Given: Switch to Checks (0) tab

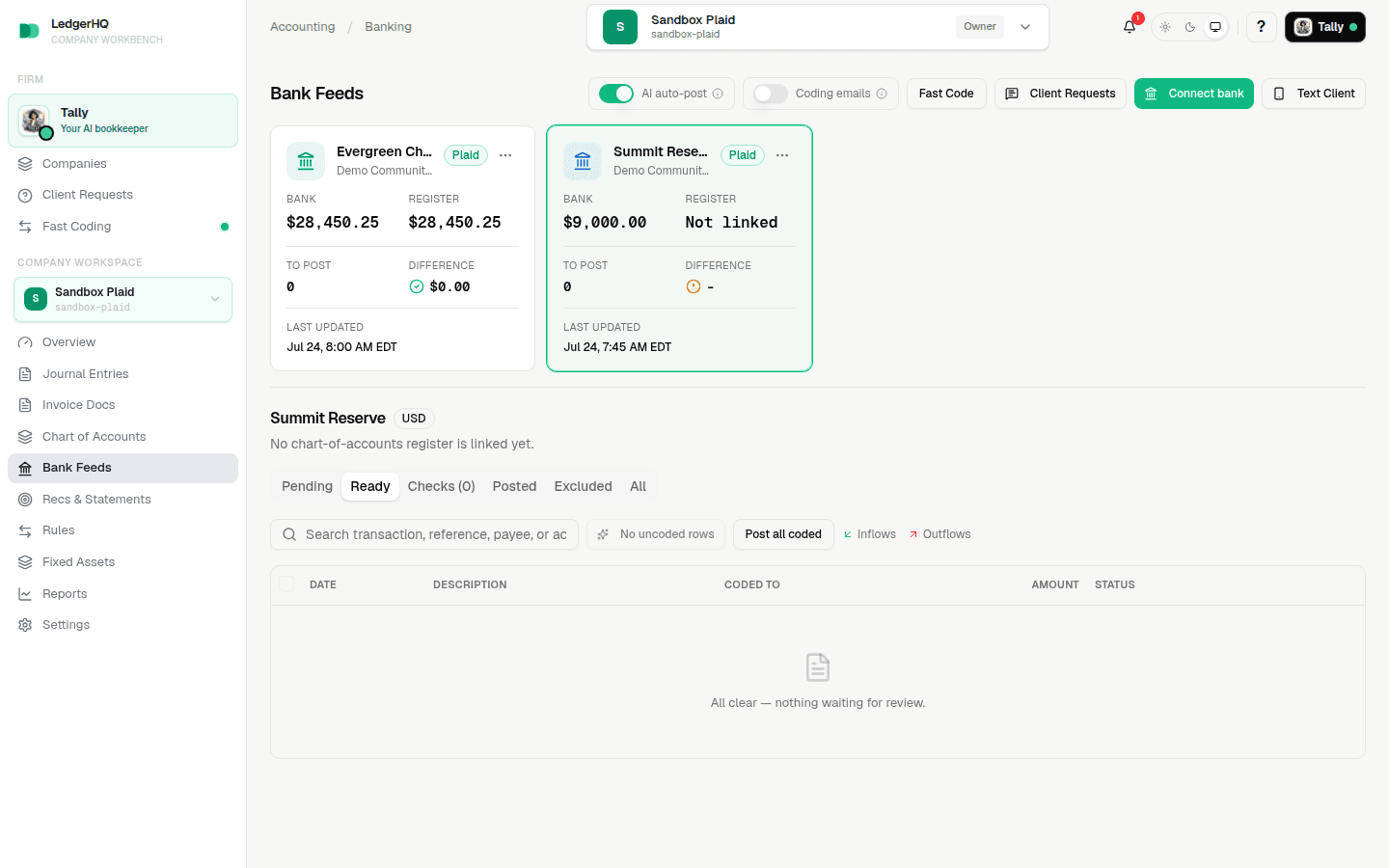Looking at the screenshot, I should tap(441, 486).
